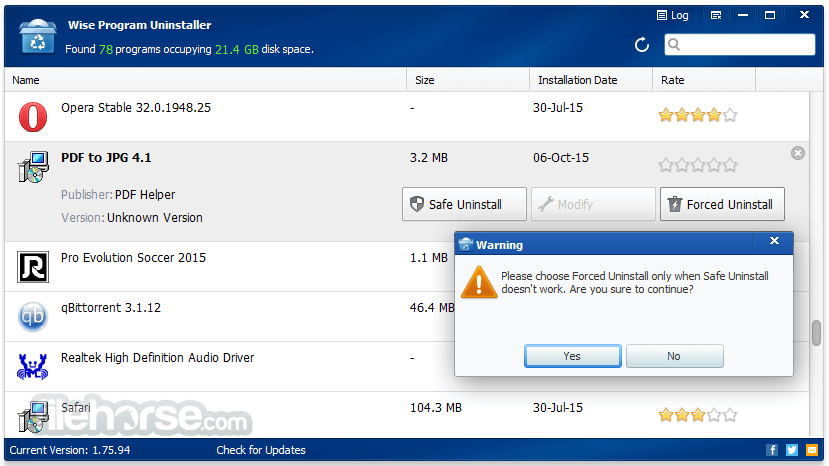Close the Warning dialog
Image resolution: width=829 pixels, height=466 pixels.
(x=774, y=241)
